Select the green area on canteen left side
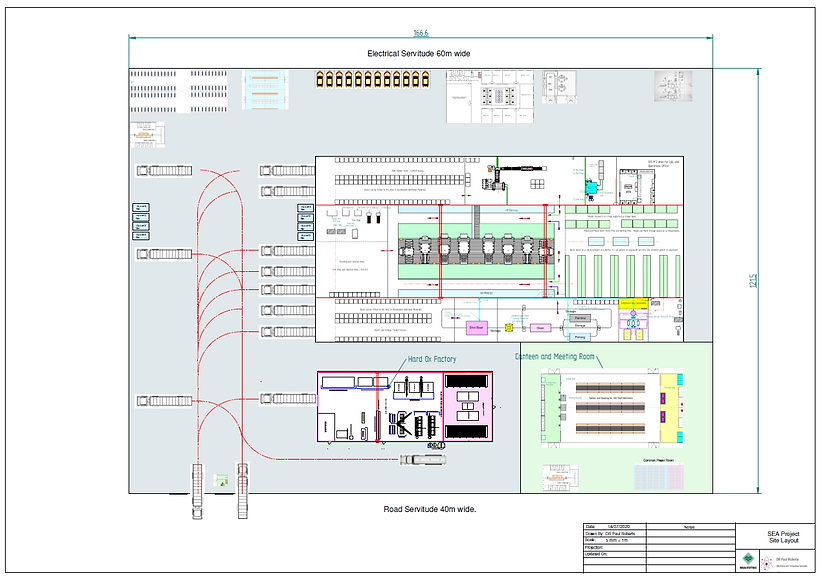 (551, 408)
